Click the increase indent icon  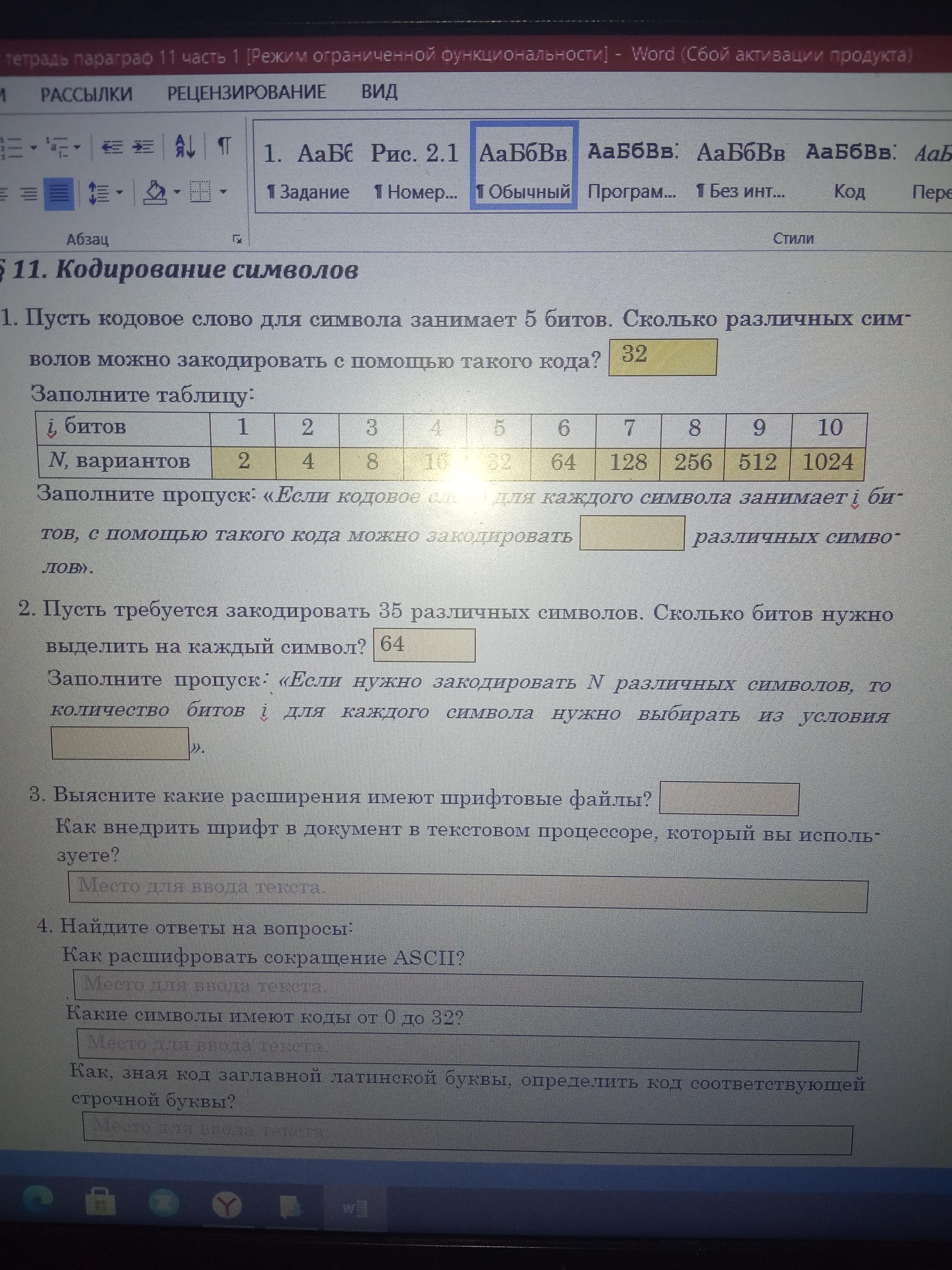tap(143, 147)
